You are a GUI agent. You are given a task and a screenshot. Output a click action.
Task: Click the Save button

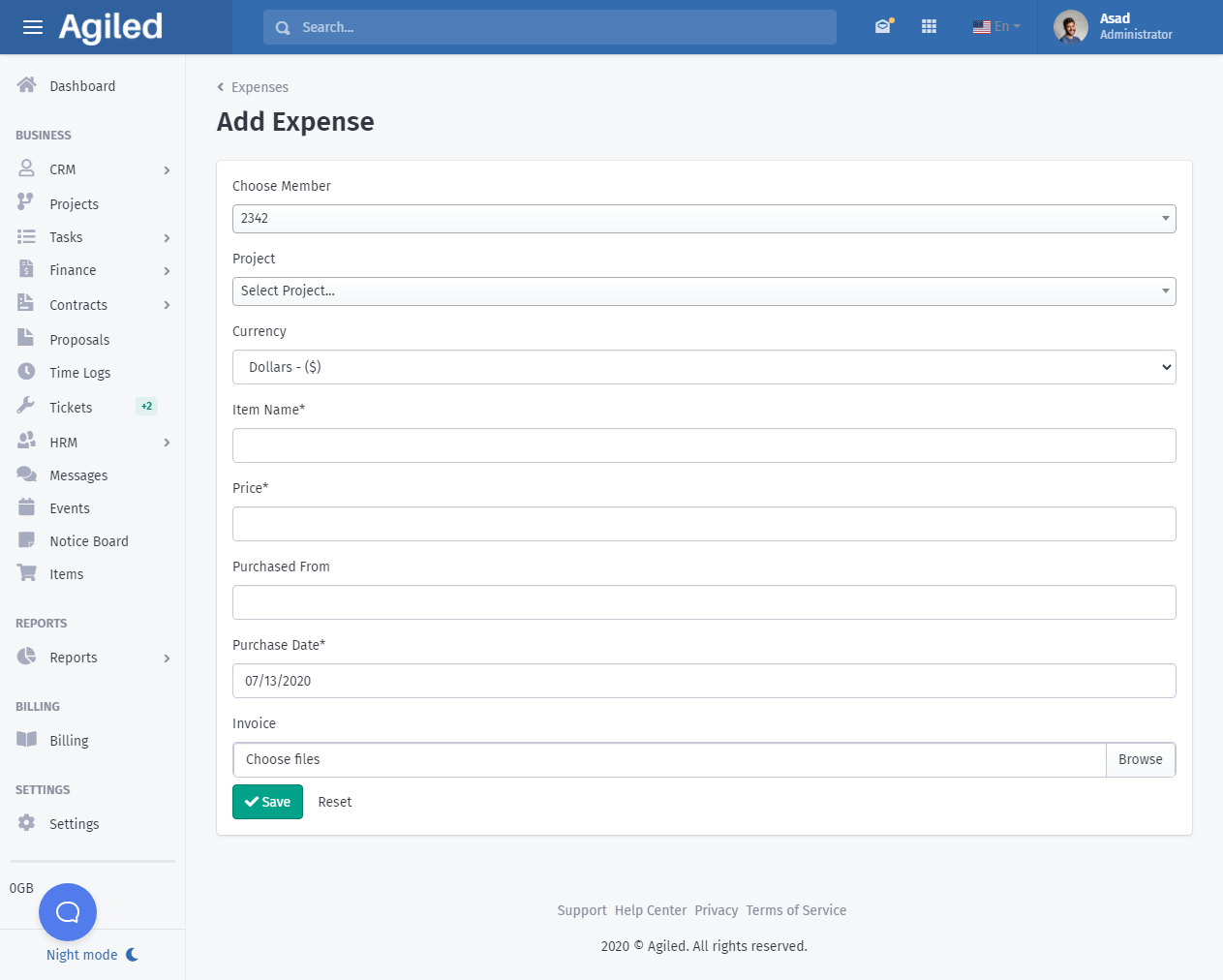click(x=267, y=802)
